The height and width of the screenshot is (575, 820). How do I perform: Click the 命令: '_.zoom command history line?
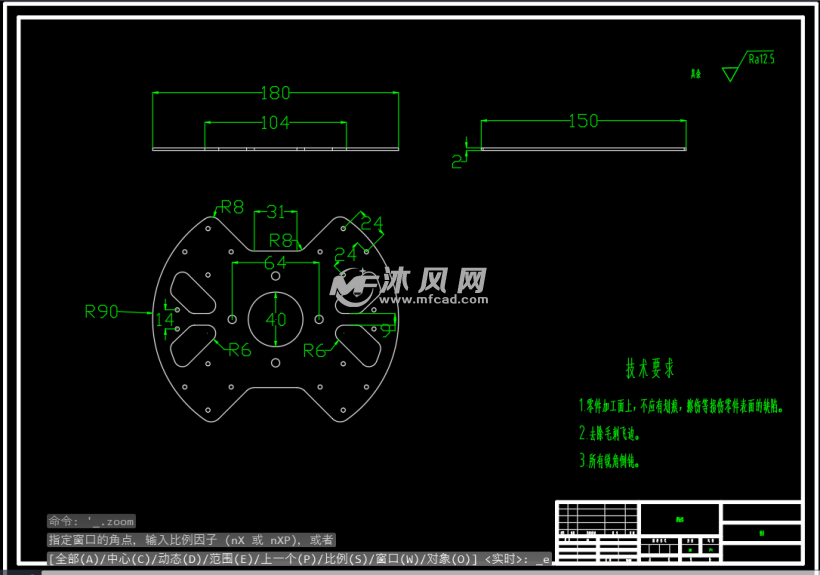click(x=92, y=521)
